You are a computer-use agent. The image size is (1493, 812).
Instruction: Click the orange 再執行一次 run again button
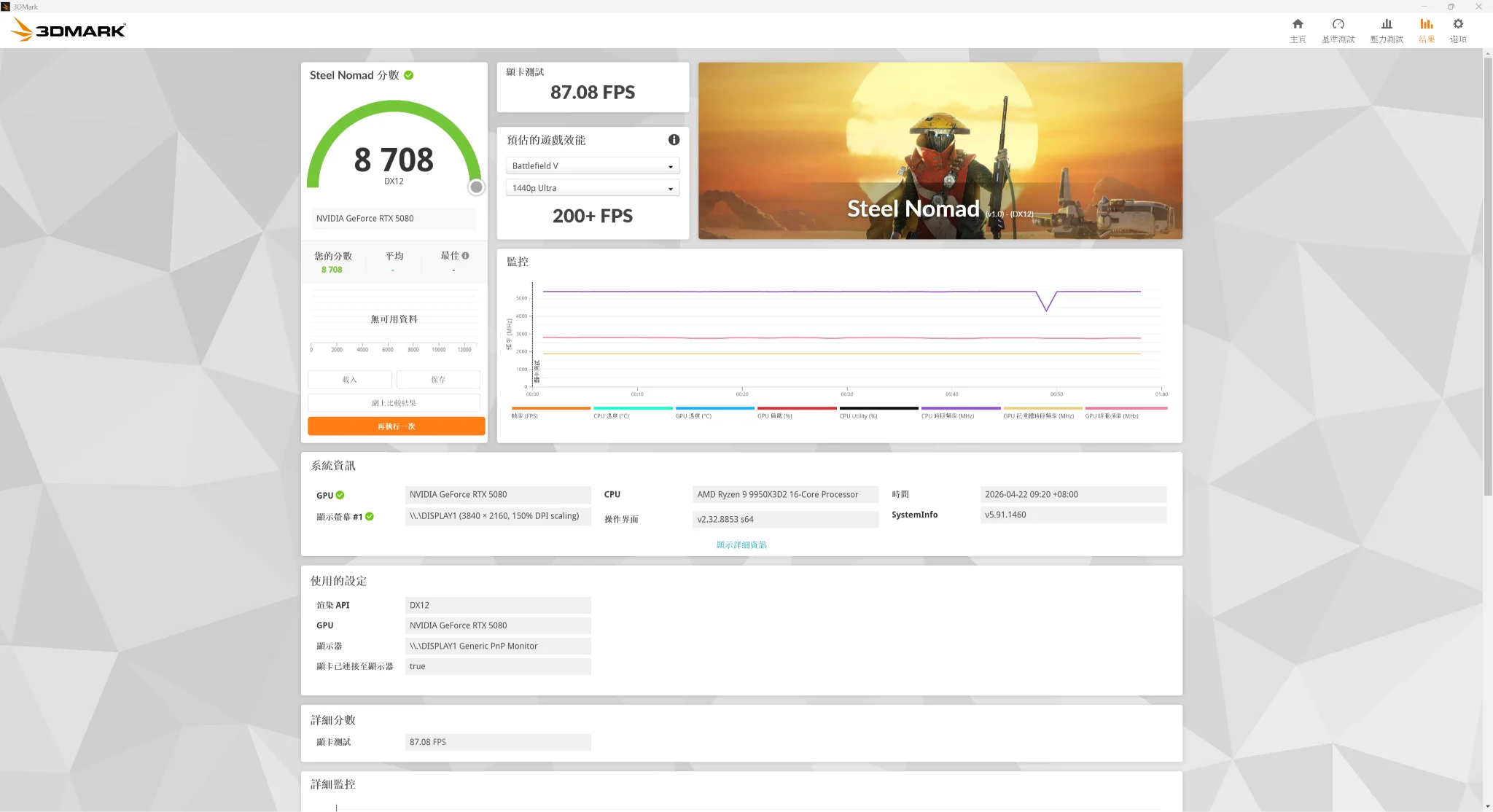(396, 426)
